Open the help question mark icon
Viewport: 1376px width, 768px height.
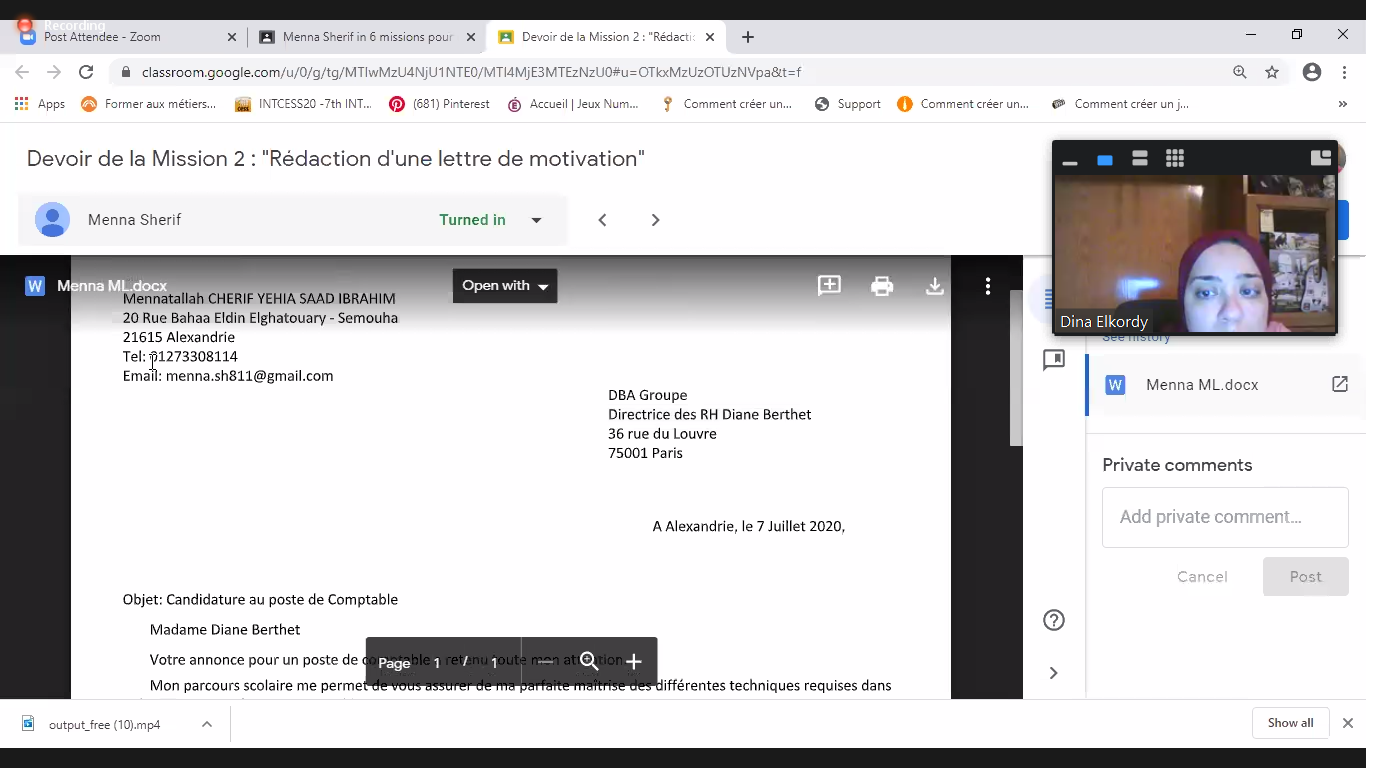pyautogui.click(x=1053, y=620)
